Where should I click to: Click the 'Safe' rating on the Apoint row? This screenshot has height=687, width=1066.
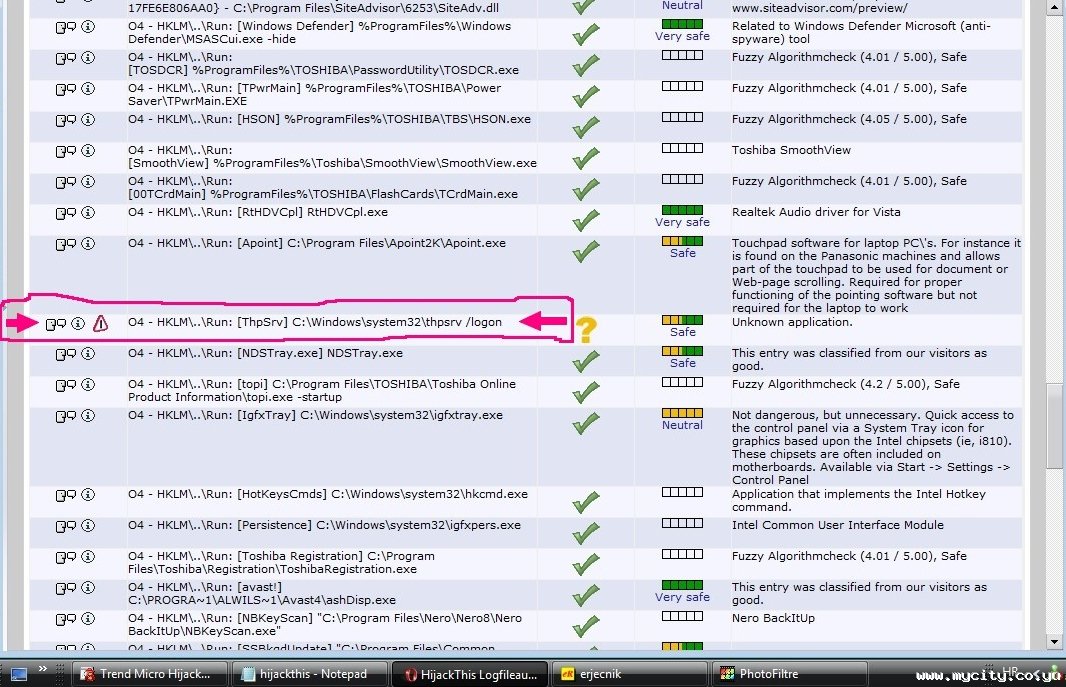683,253
